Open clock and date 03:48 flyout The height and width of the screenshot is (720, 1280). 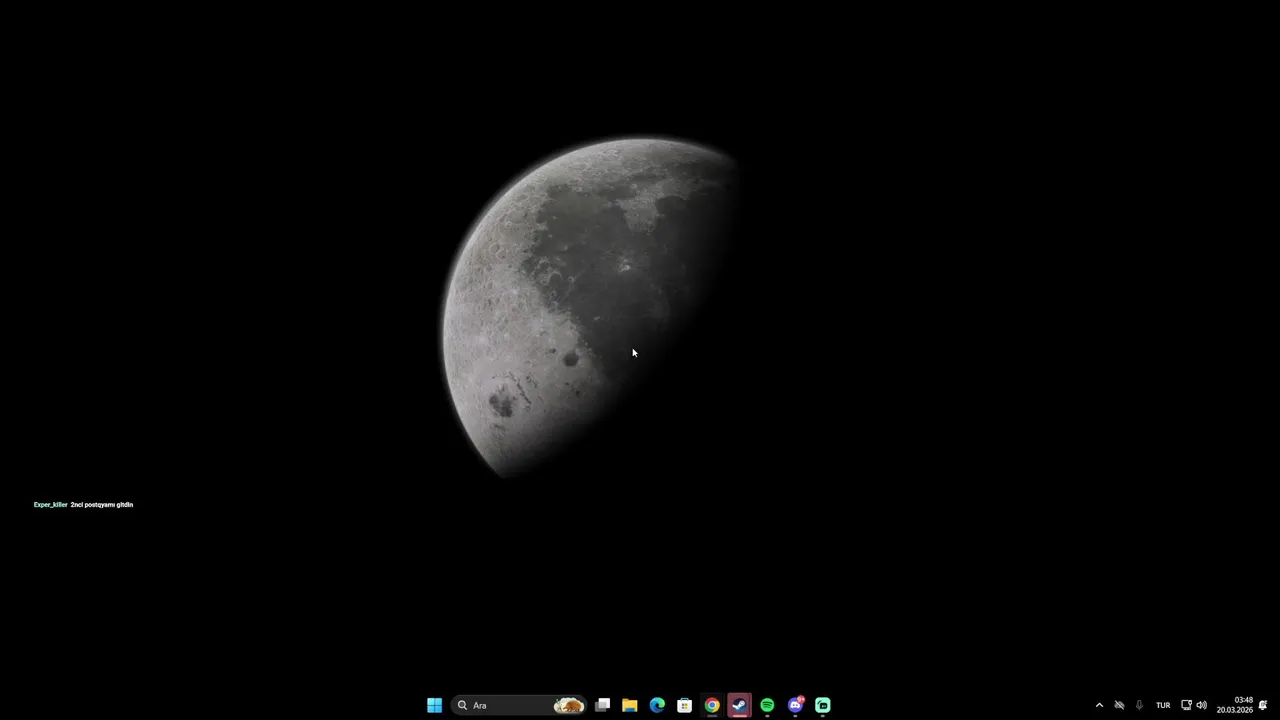pyautogui.click(x=1235, y=705)
